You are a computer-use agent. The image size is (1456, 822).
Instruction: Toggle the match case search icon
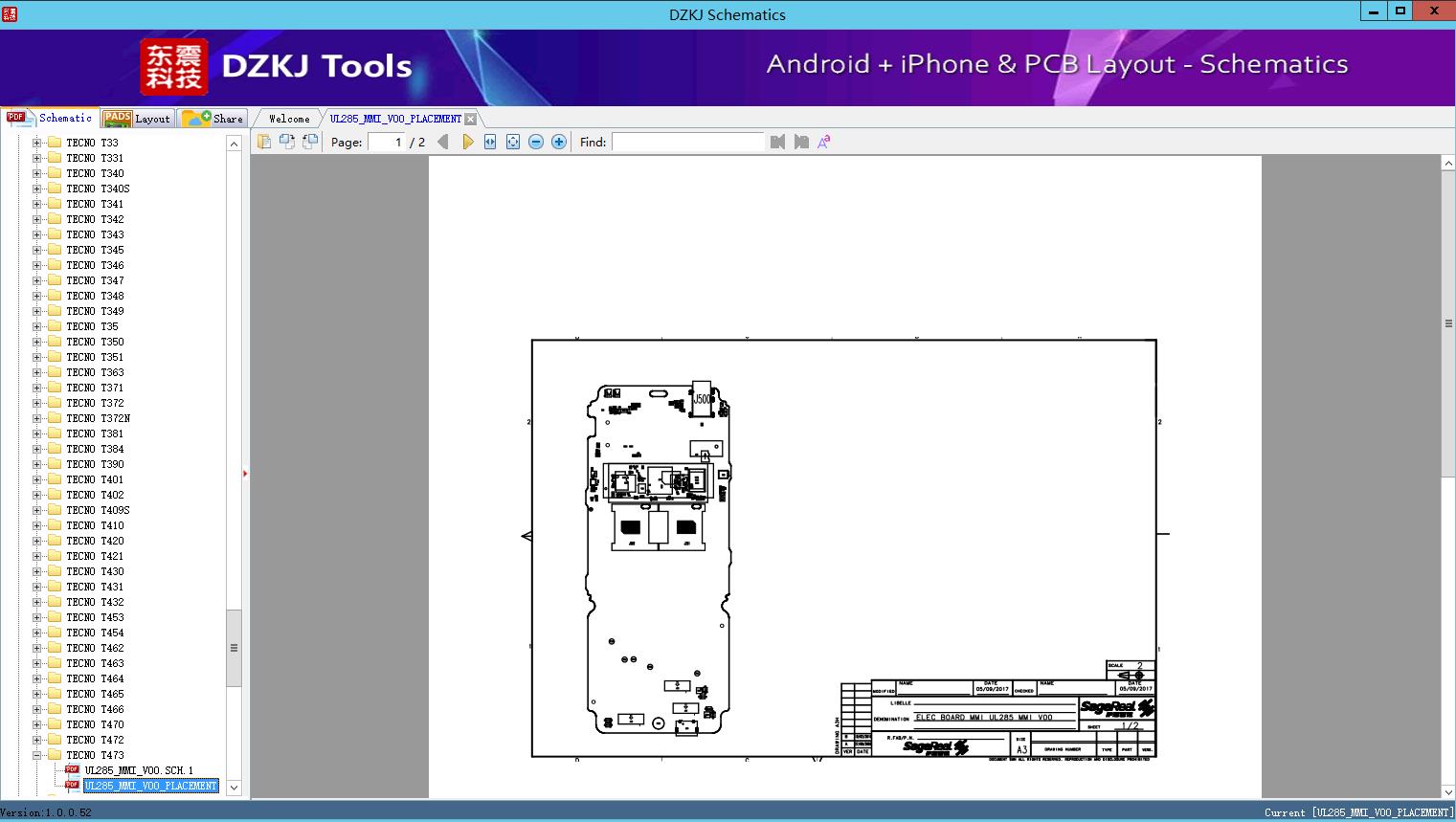pyautogui.click(x=823, y=142)
